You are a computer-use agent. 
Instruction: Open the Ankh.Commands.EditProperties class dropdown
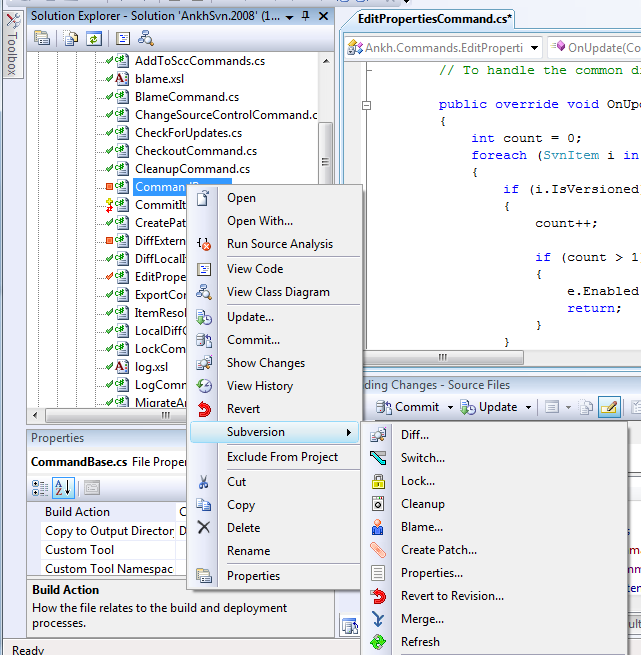(x=532, y=48)
